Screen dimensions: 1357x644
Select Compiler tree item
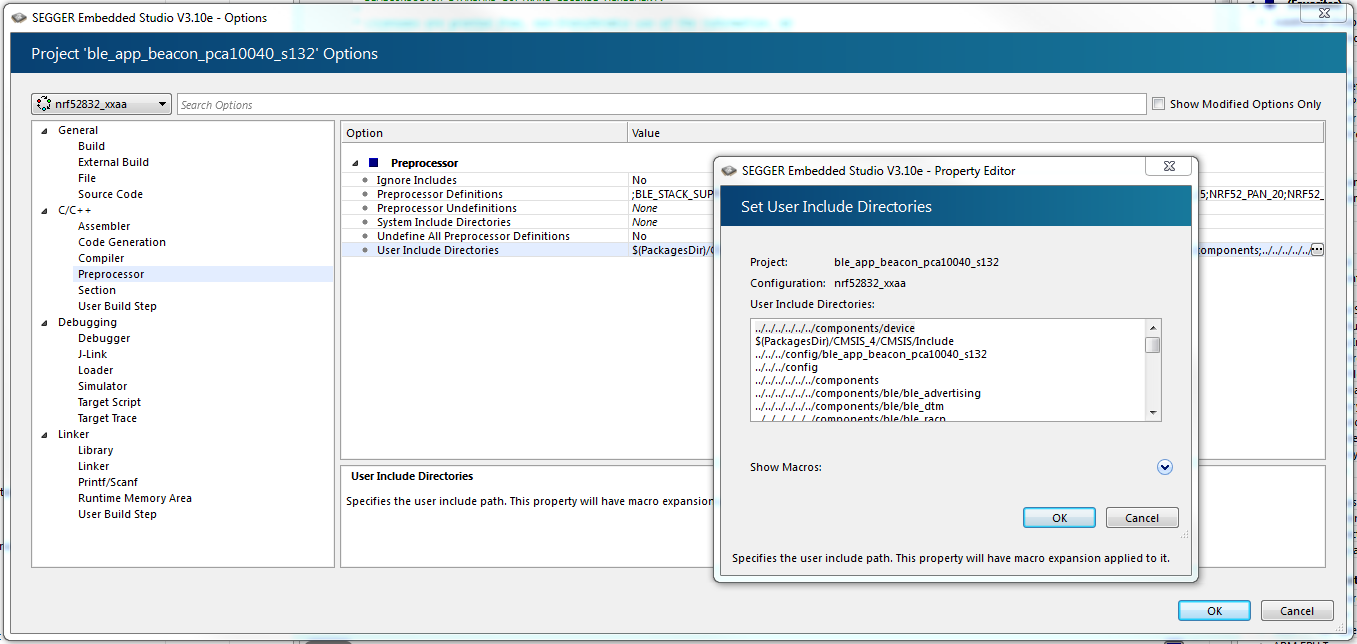[101, 258]
